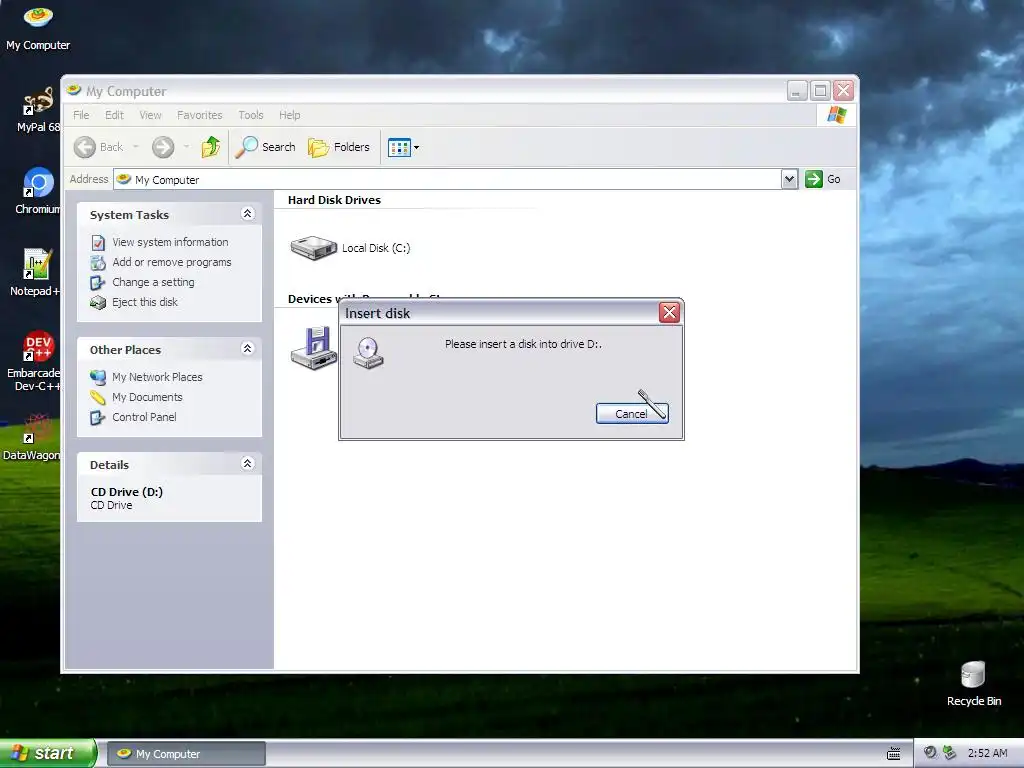Open My Documents link
This screenshot has height=768, width=1024.
click(x=148, y=397)
